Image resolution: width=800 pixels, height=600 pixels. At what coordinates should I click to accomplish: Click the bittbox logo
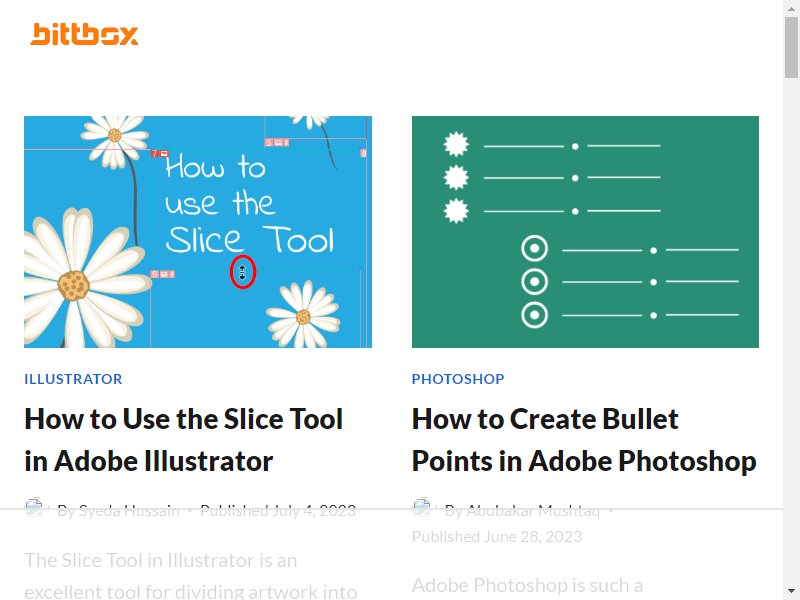(84, 34)
